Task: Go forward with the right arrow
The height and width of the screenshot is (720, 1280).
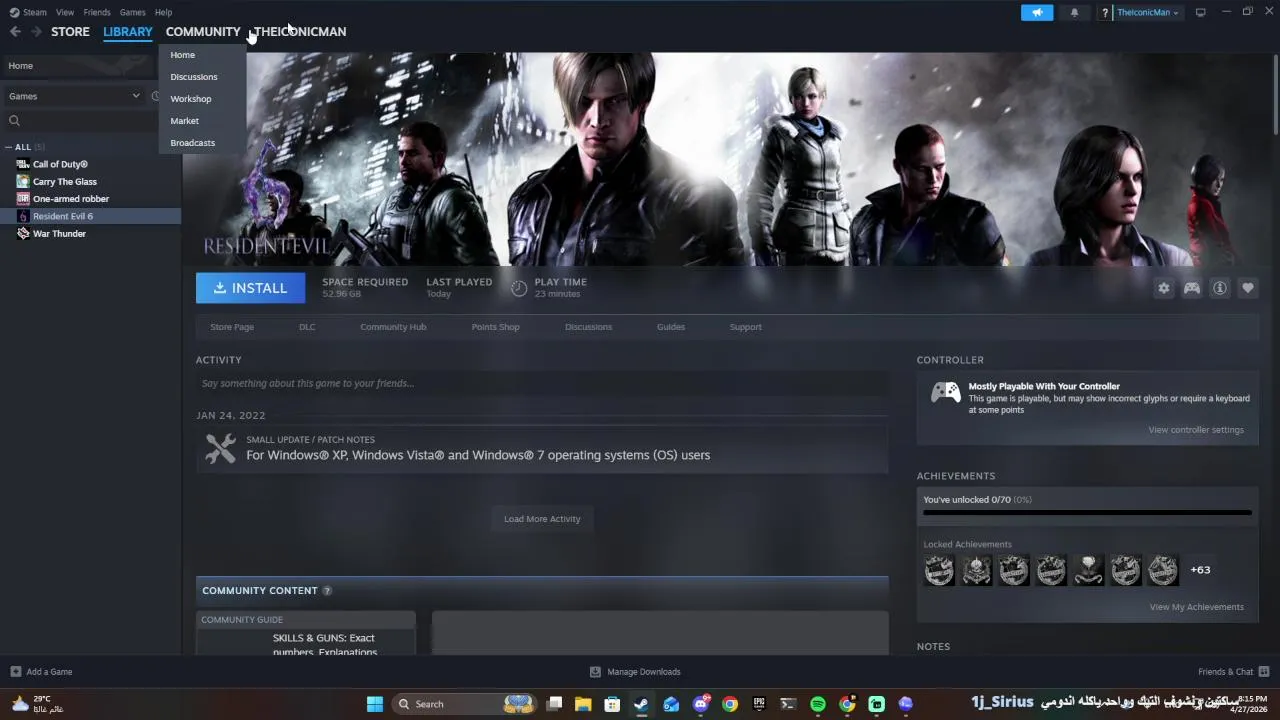Action: coord(36,32)
